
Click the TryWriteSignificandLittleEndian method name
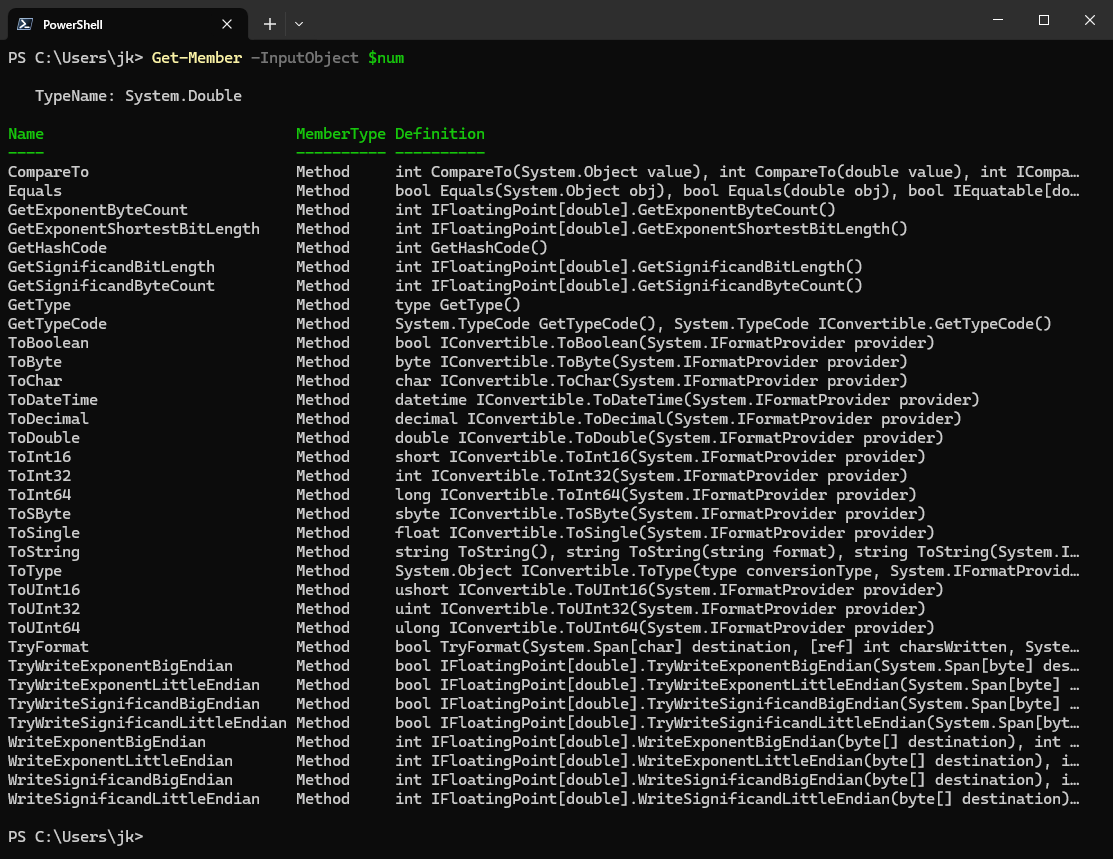[147, 723]
